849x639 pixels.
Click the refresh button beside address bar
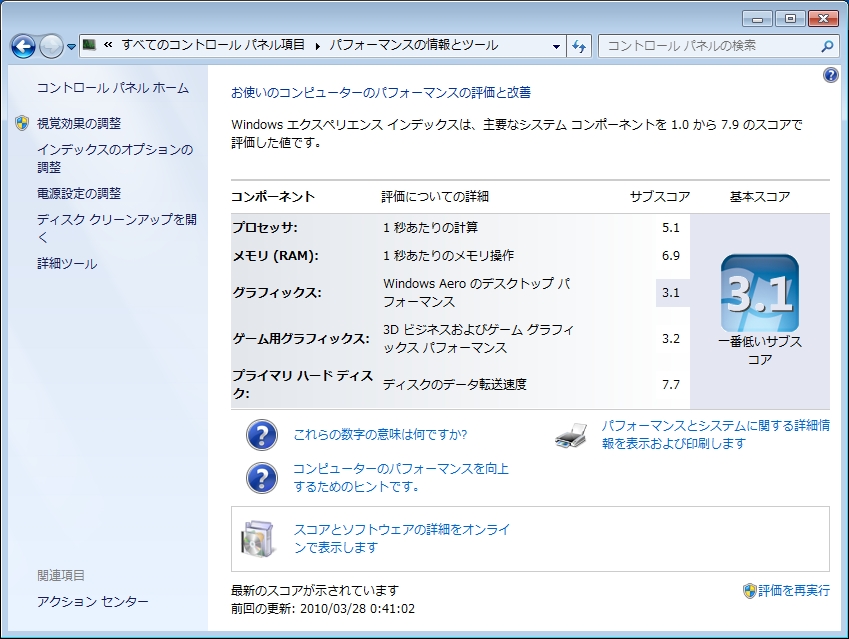click(580, 46)
